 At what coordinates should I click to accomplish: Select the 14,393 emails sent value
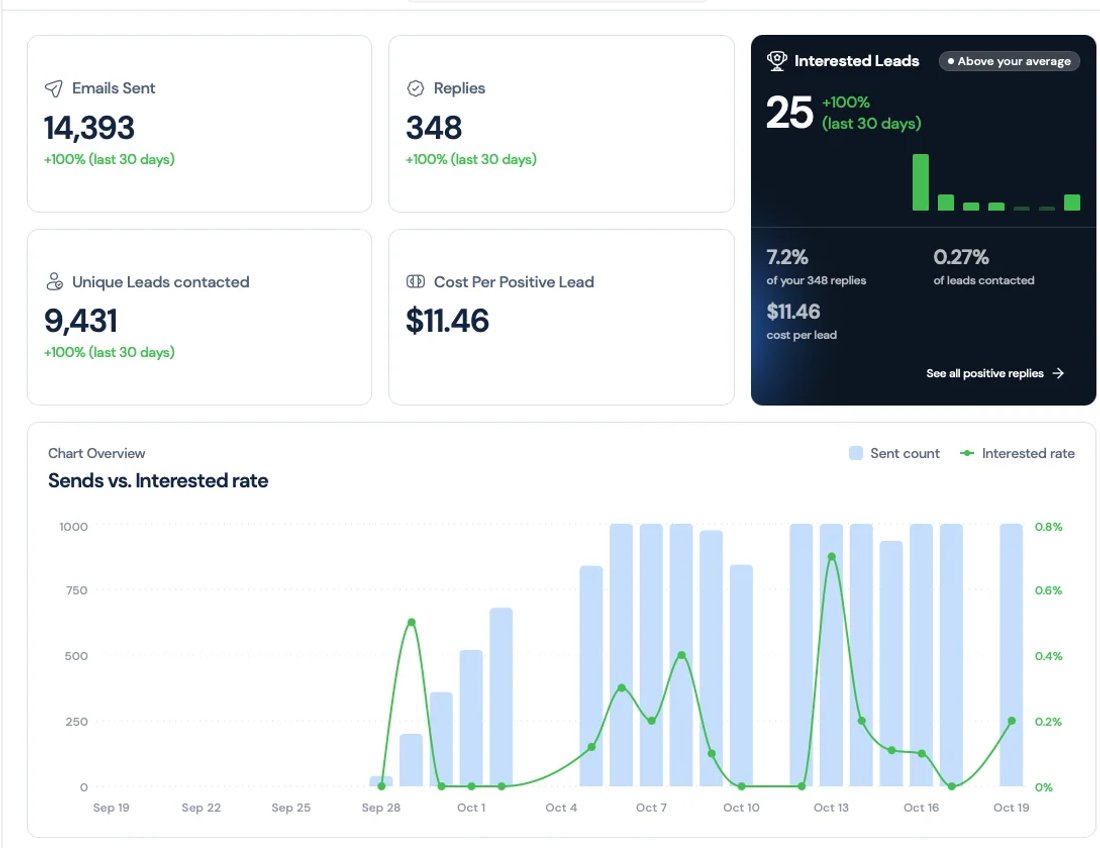[89, 128]
